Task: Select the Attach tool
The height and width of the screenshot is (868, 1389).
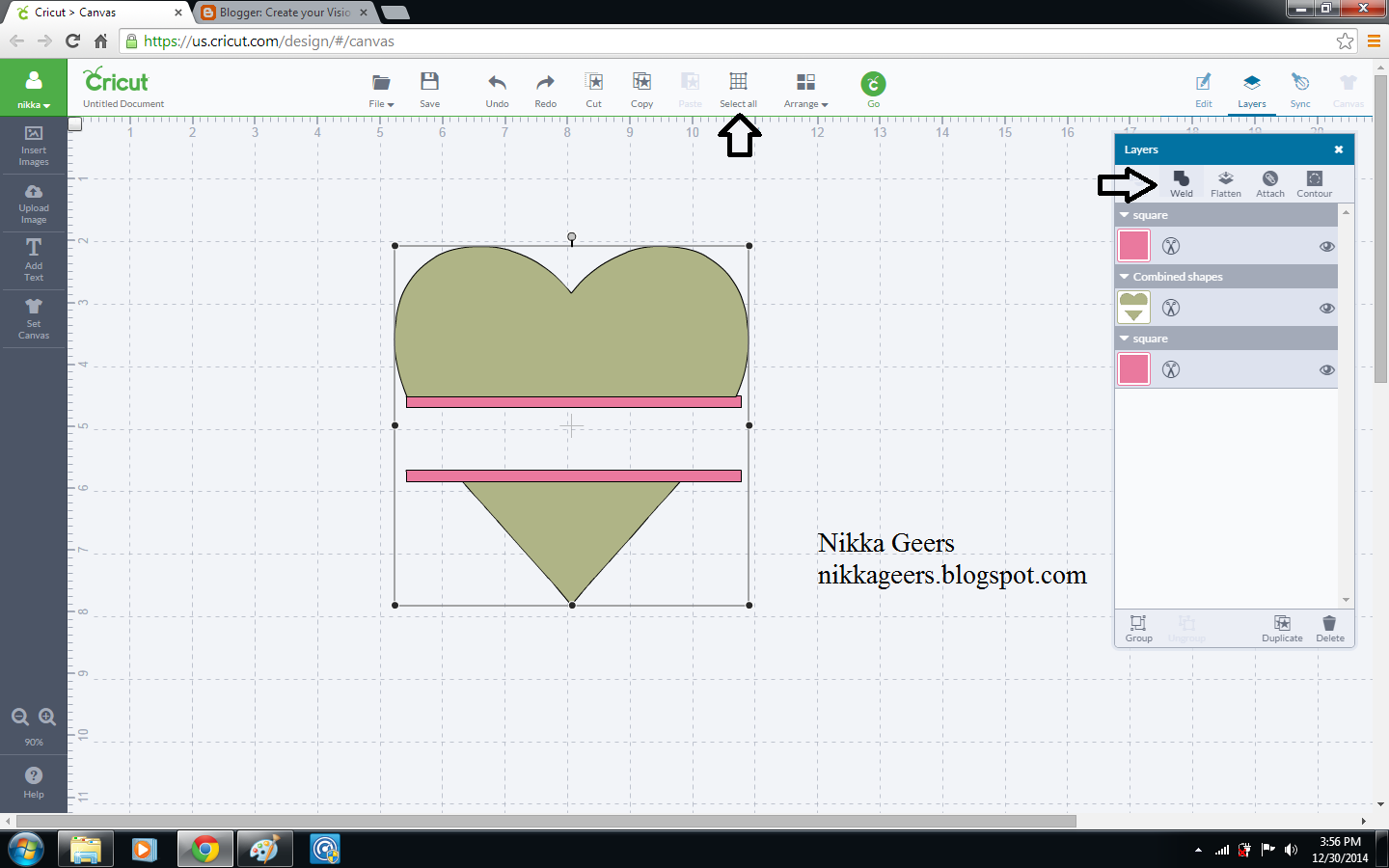Action: (x=1269, y=184)
